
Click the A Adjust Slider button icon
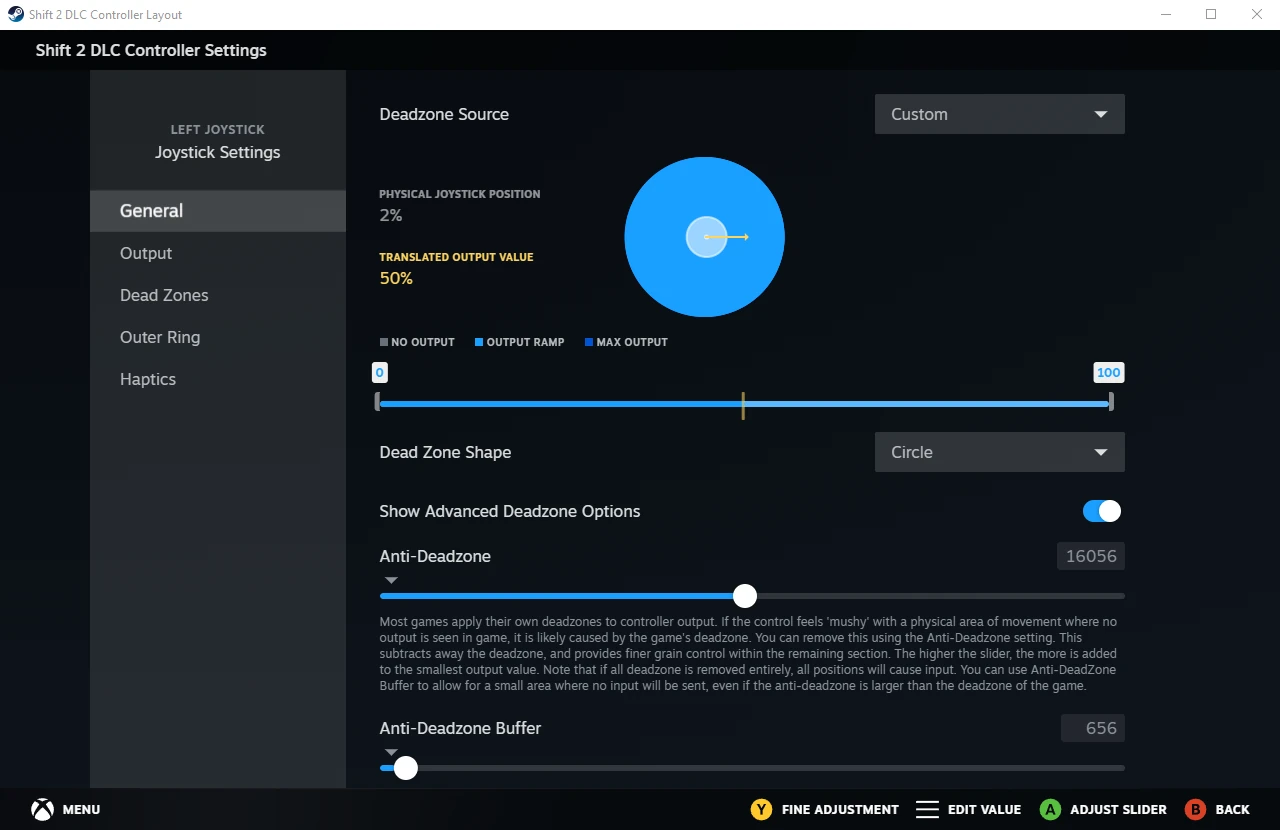click(x=1050, y=809)
